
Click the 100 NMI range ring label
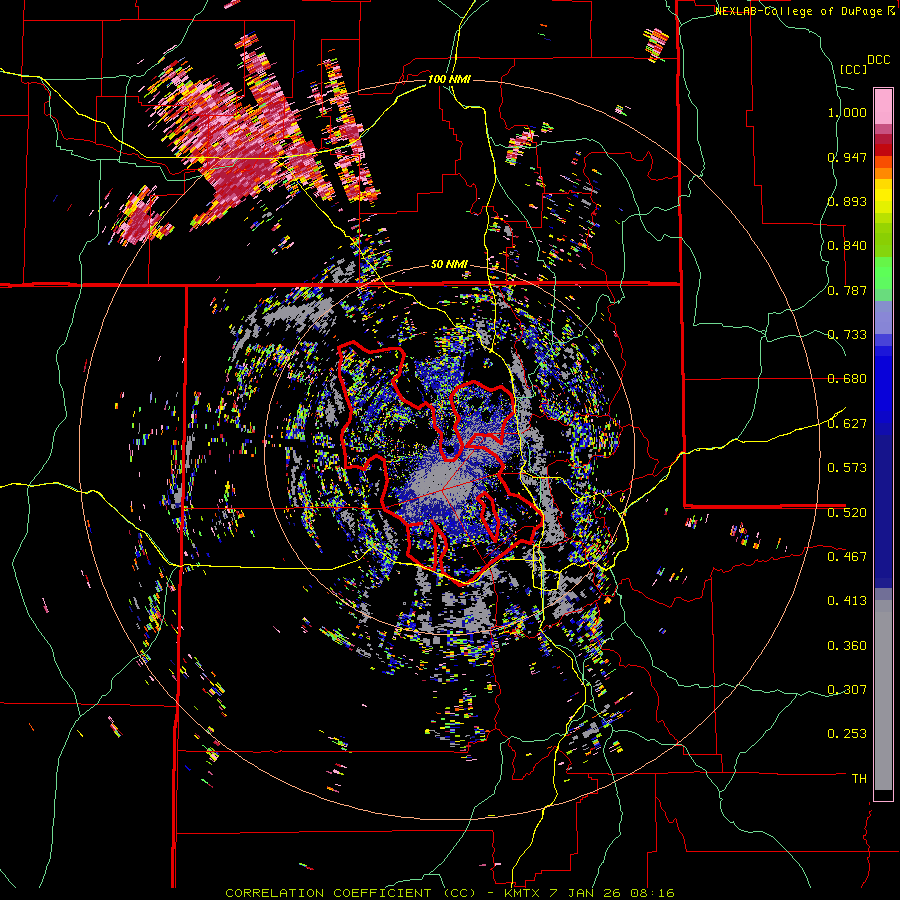click(x=449, y=79)
